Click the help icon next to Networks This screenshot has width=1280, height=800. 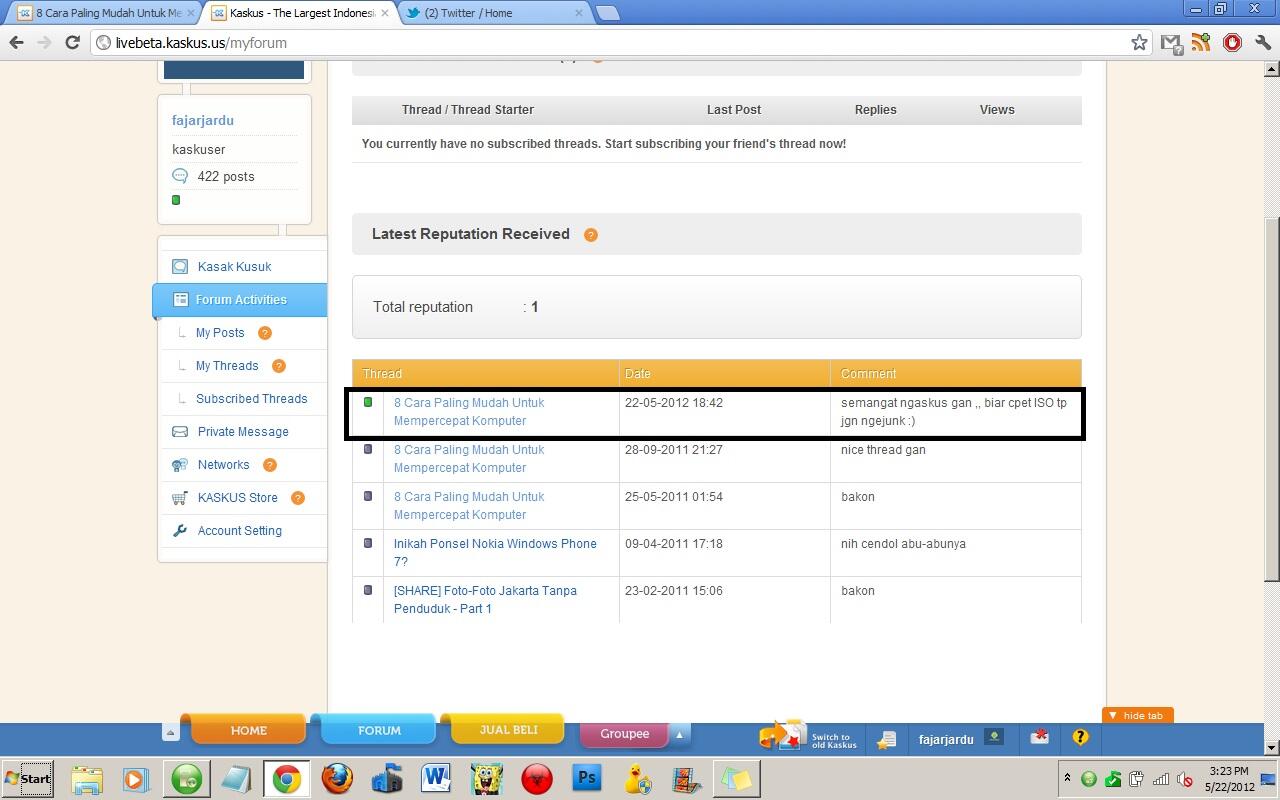(269, 465)
